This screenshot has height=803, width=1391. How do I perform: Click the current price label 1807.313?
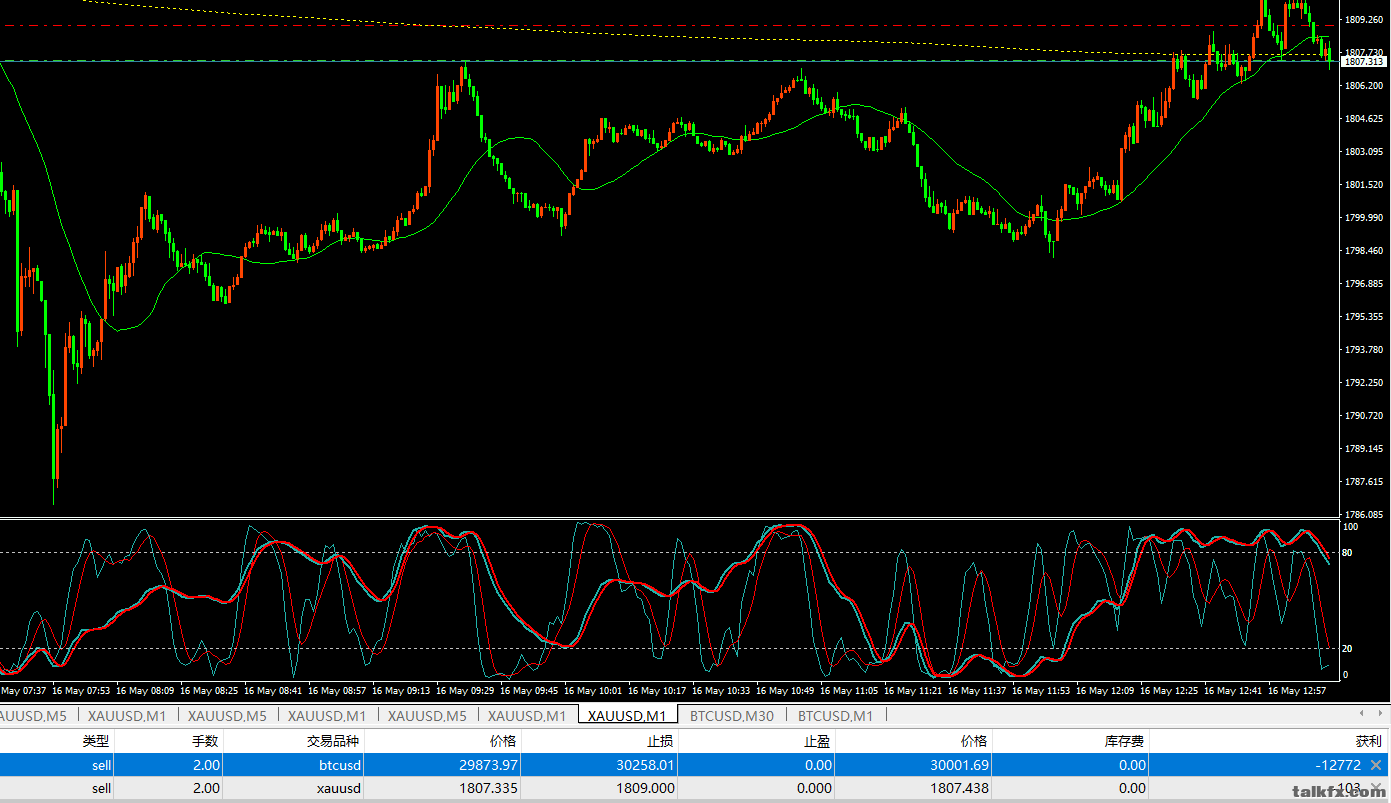coord(1363,61)
